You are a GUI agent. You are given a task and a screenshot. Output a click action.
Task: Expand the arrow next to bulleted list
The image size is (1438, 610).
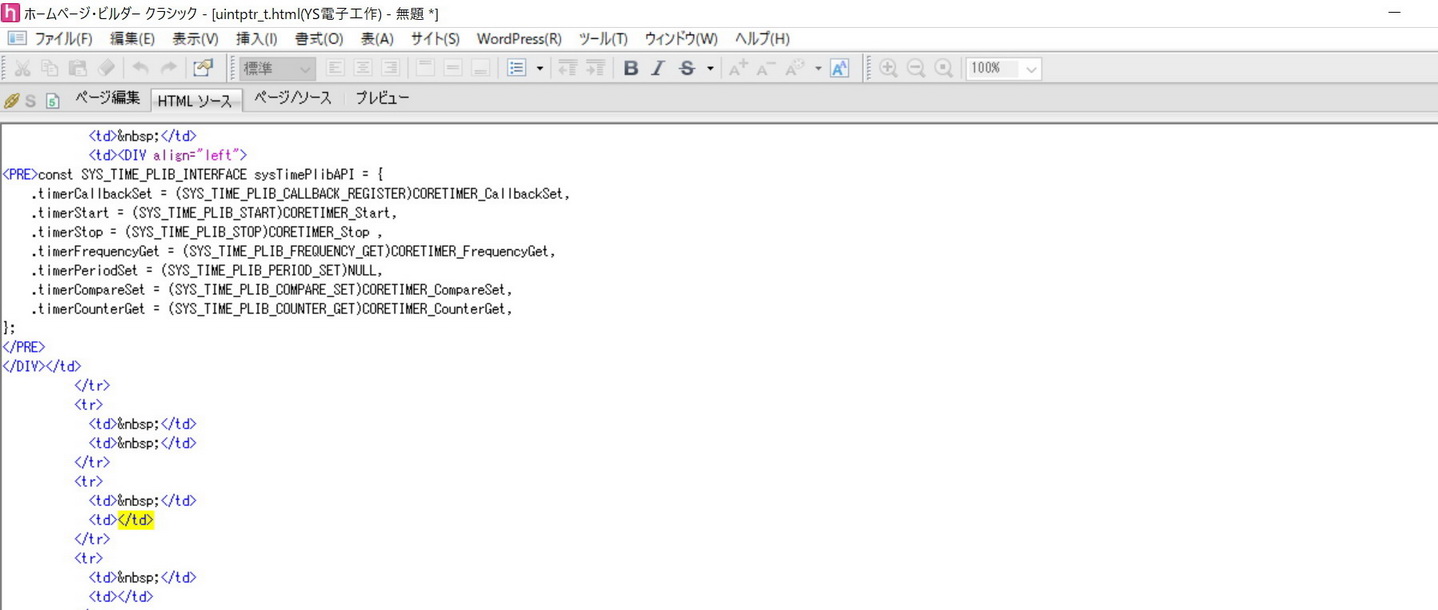coord(540,68)
